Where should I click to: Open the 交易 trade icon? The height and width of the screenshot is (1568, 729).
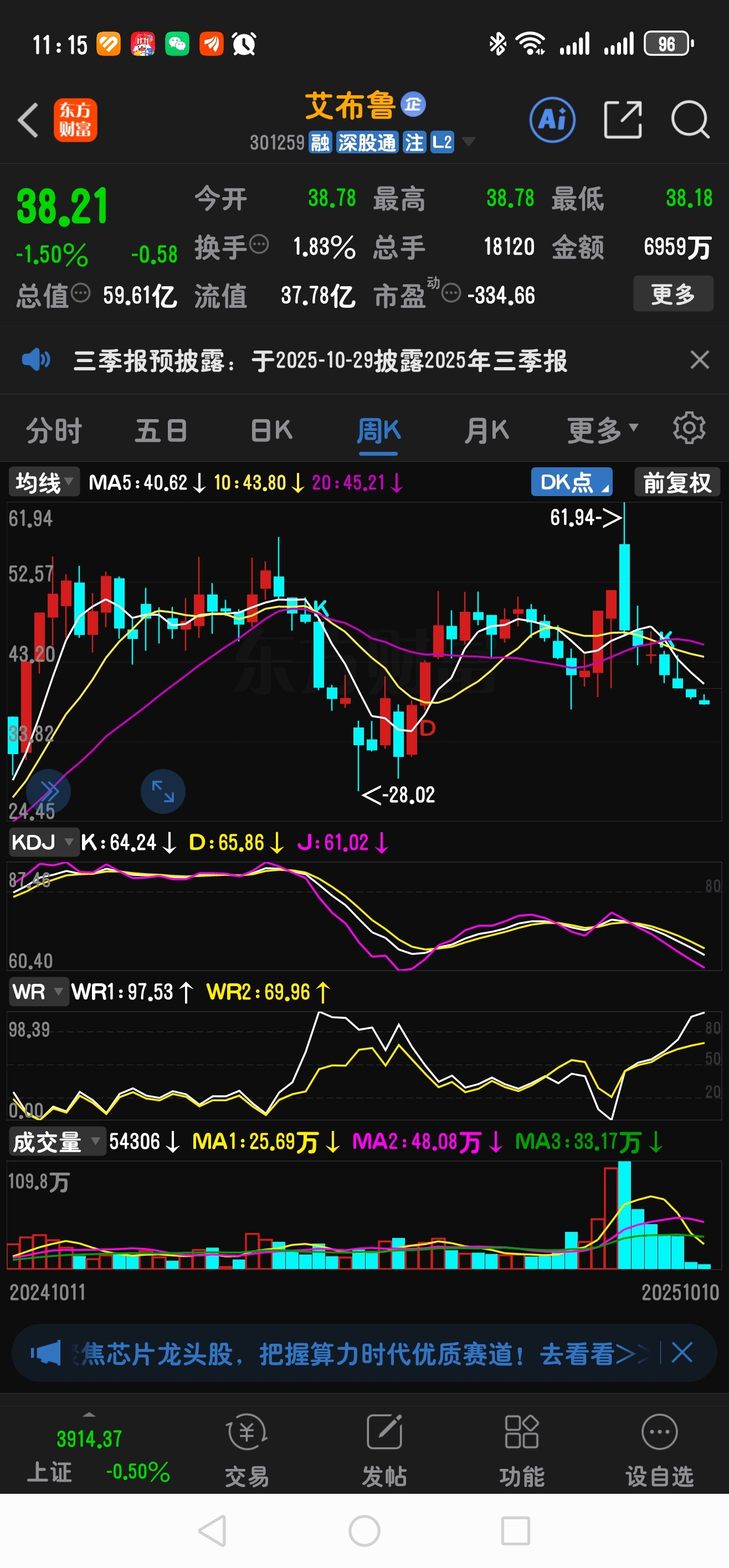[247, 1432]
